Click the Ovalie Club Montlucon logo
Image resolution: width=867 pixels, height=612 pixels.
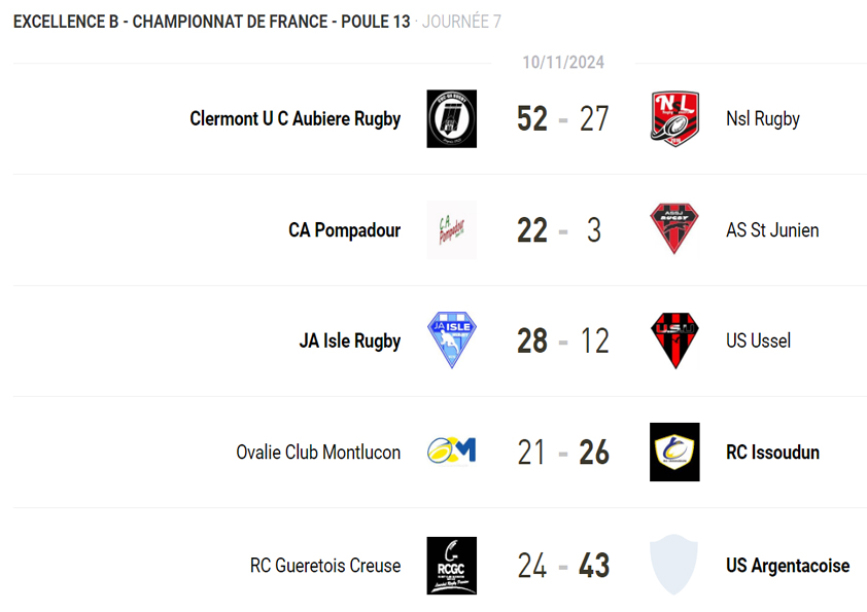click(x=451, y=452)
